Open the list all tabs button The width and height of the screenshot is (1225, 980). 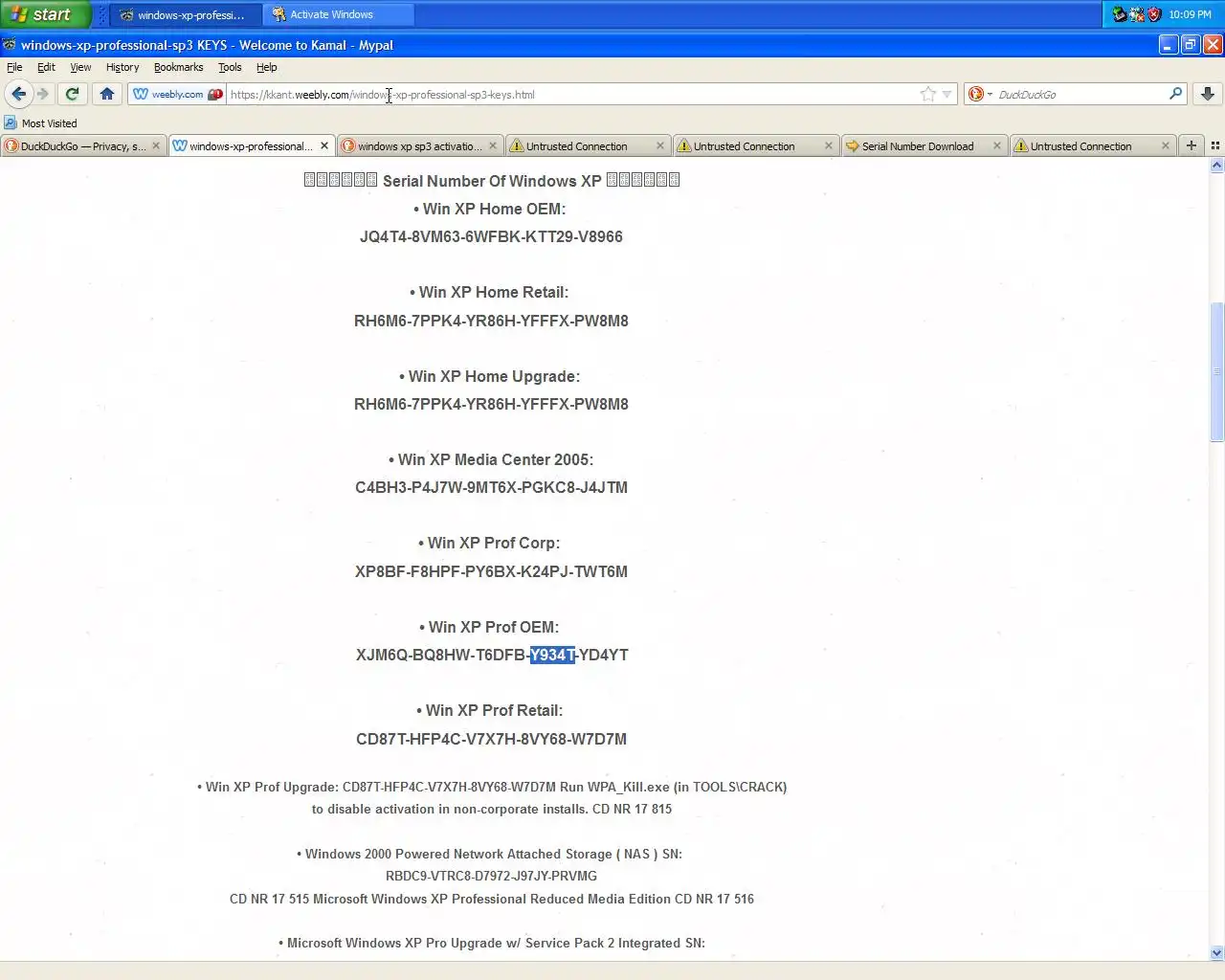[1215, 145]
